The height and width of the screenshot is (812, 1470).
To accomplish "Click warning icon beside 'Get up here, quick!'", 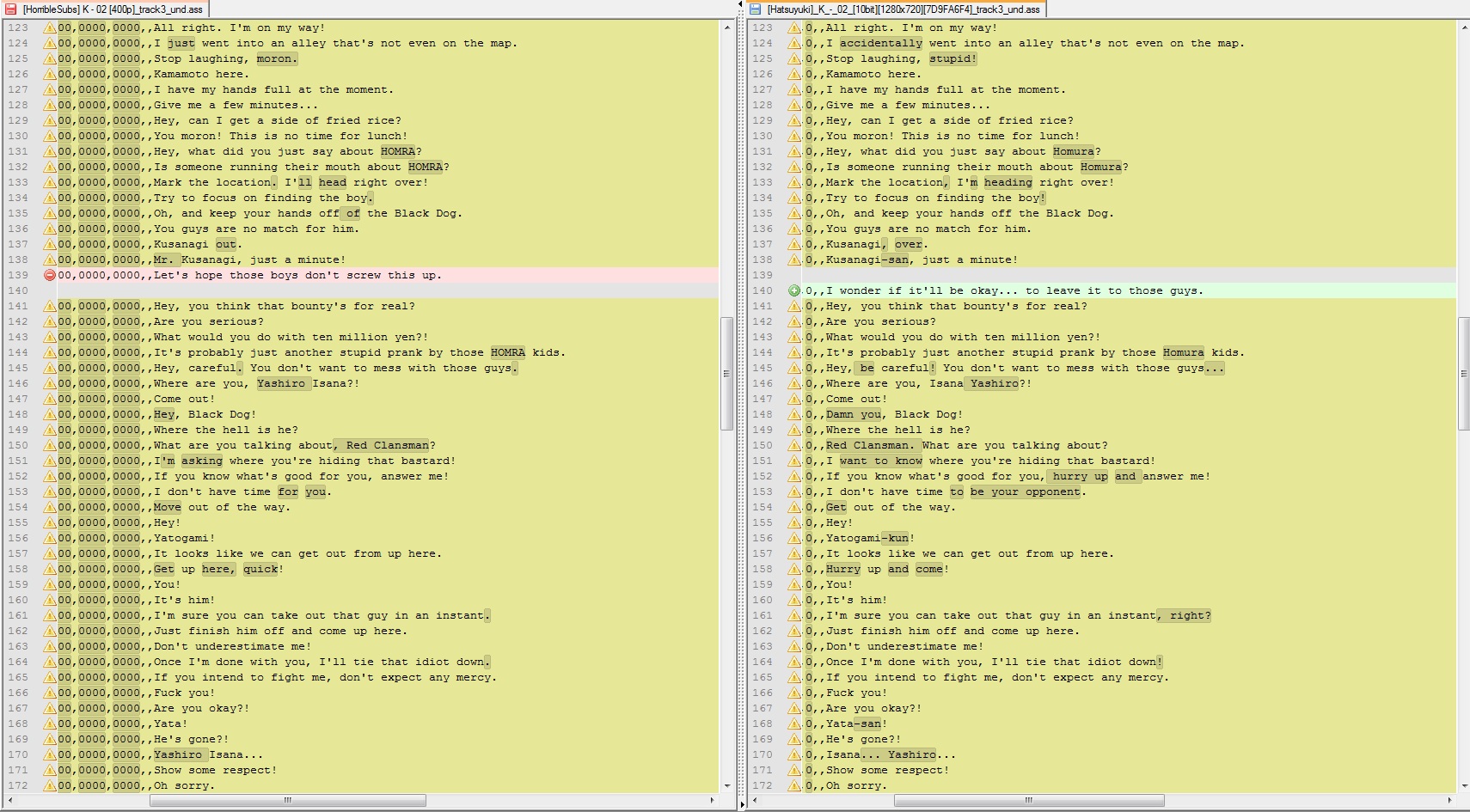I will click(x=50, y=569).
